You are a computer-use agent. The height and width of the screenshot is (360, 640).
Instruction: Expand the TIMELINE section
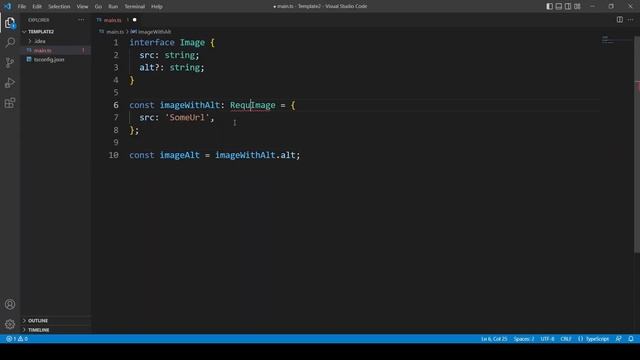click(x=56, y=329)
